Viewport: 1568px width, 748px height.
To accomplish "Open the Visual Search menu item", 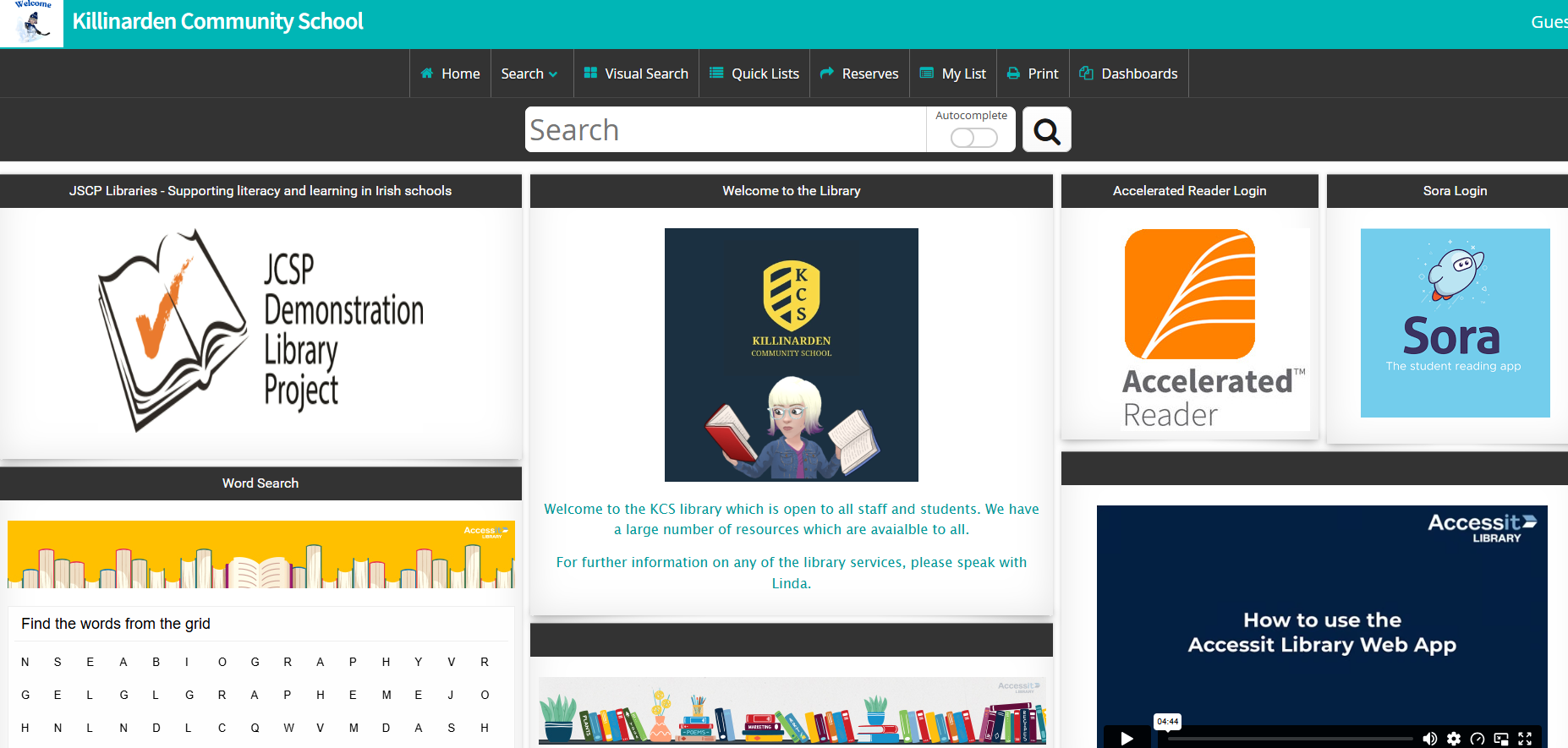I will point(636,74).
